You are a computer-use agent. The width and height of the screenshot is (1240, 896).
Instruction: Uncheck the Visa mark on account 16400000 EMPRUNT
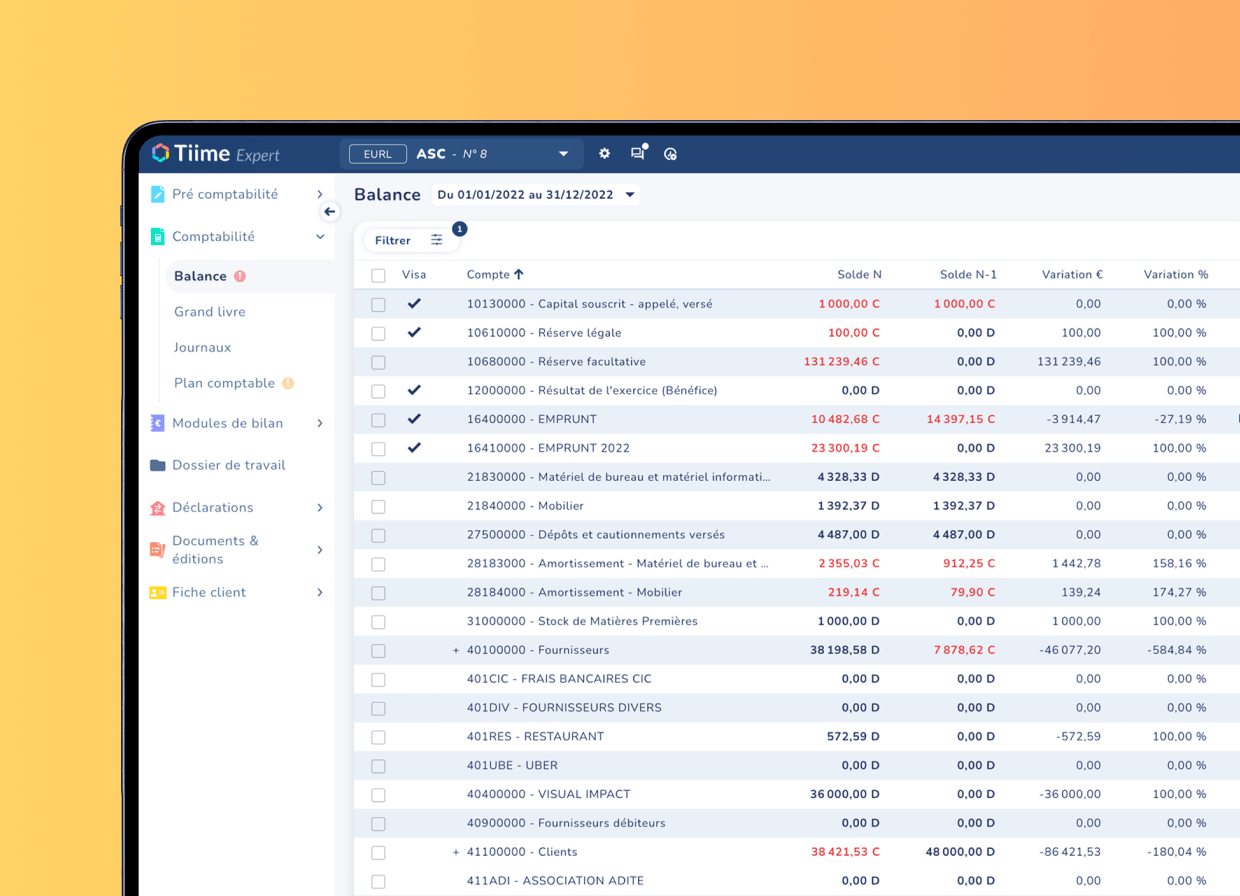click(414, 419)
